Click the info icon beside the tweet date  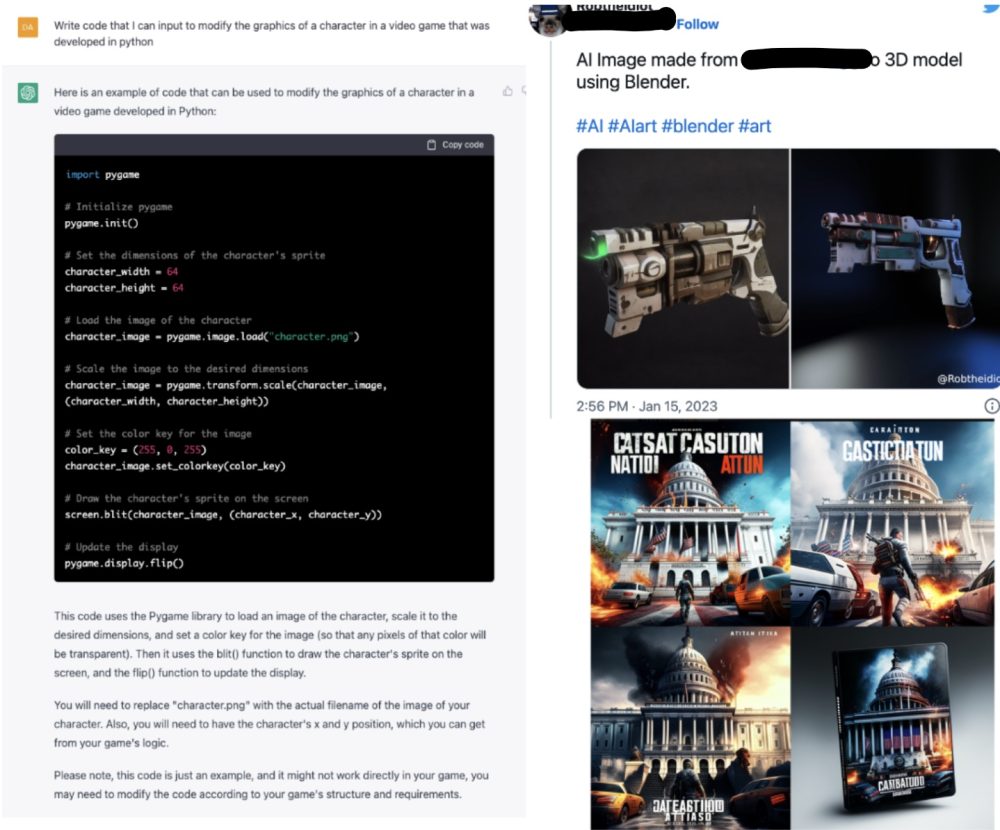tap(992, 406)
